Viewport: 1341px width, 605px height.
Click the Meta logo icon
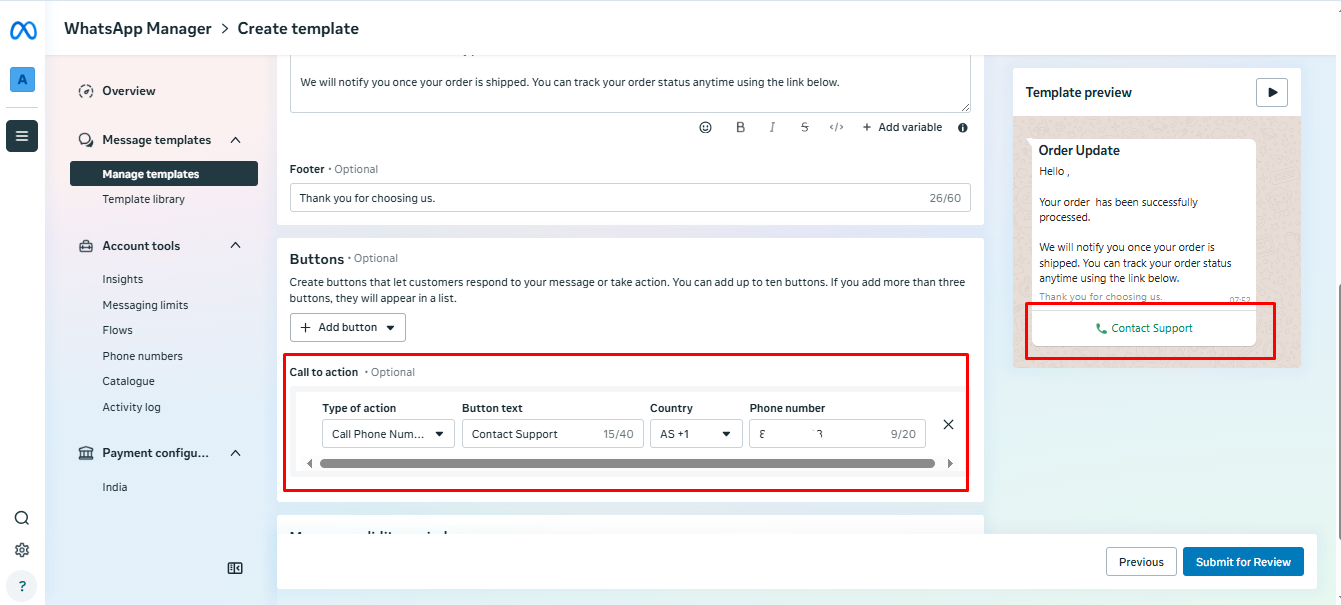click(23, 30)
